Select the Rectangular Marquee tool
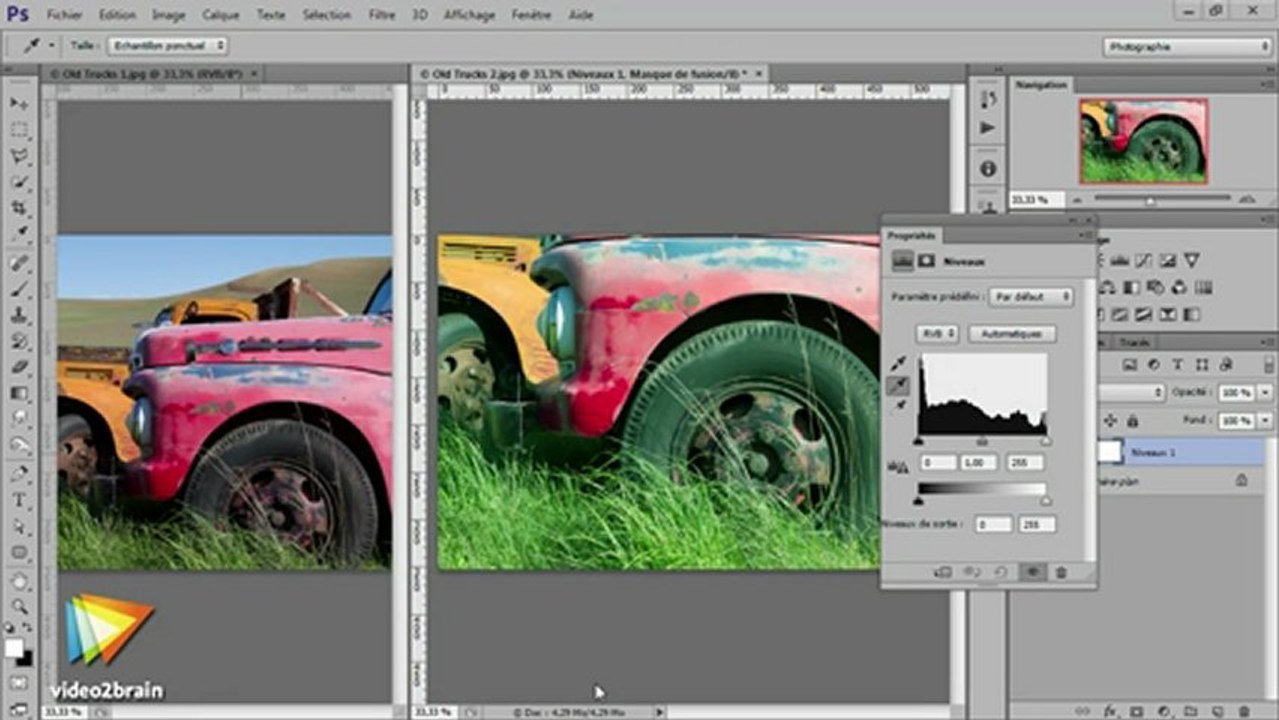This screenshot has height=720, width=1279. (19, 131)
